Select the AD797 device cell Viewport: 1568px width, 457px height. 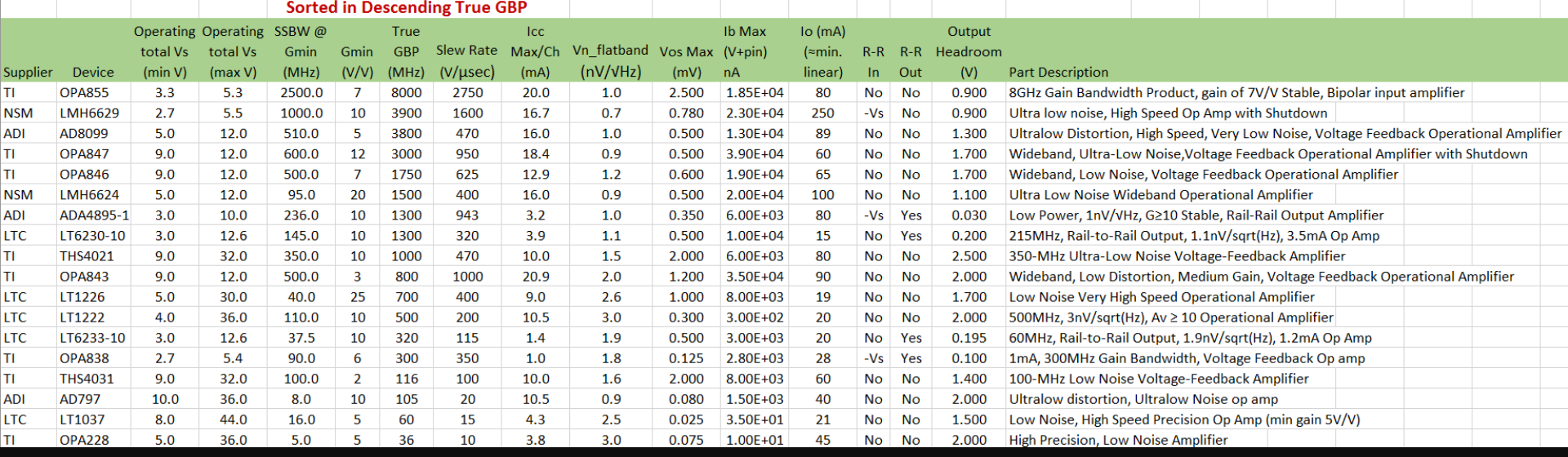click(80, 399)
